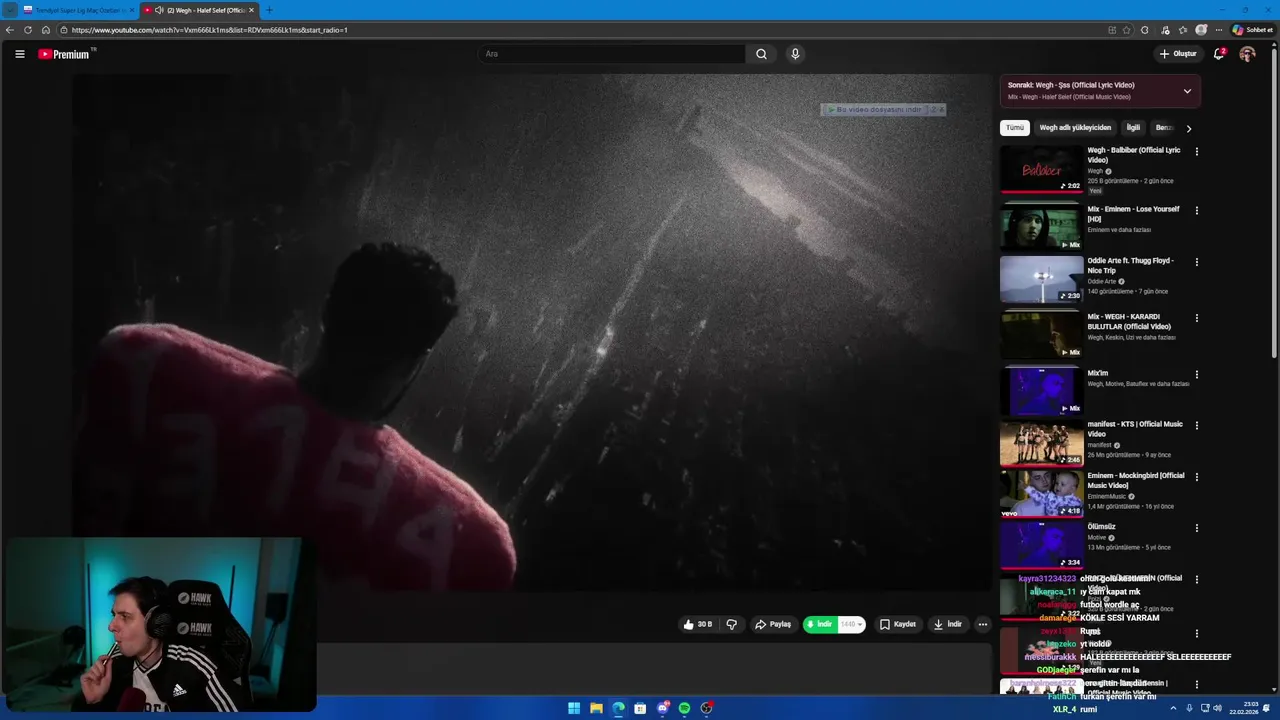Open Microsoft Store from taskbar

click(640, 708)
